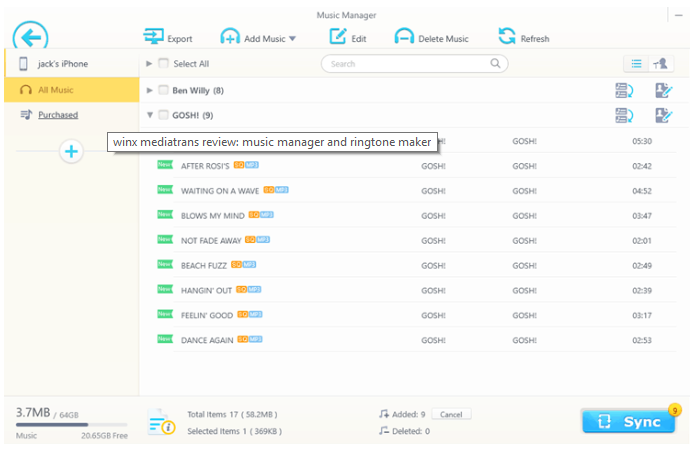
Task: Select jack's iPhone device
Action: (x=72, y=64)
